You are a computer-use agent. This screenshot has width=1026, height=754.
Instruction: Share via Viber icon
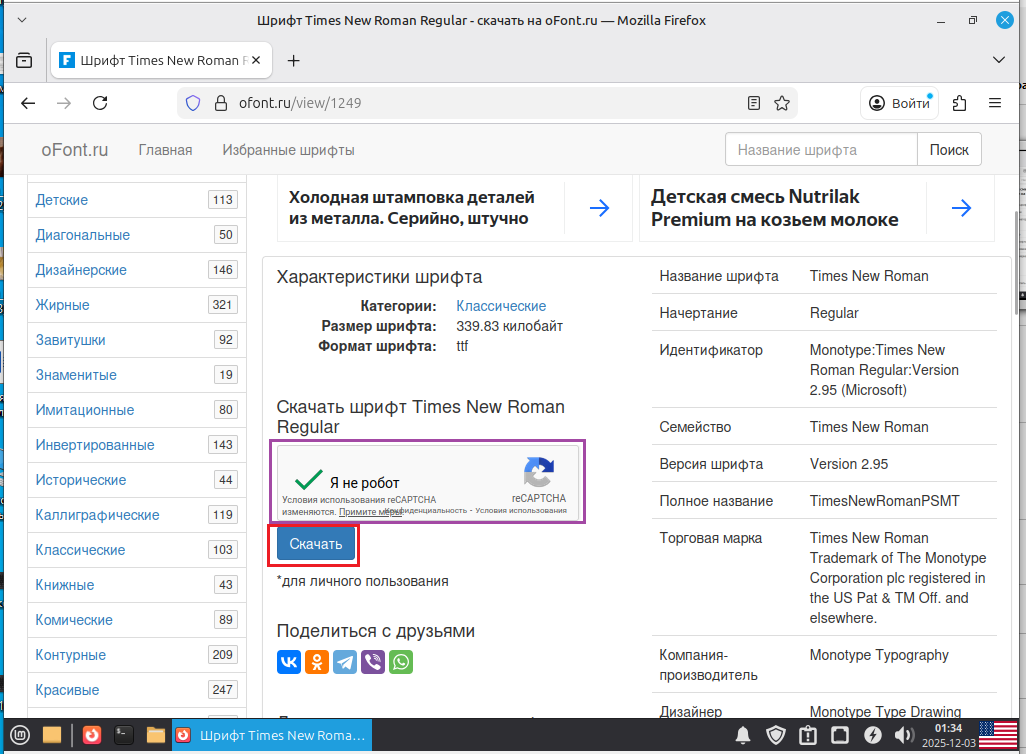[373, 662]
